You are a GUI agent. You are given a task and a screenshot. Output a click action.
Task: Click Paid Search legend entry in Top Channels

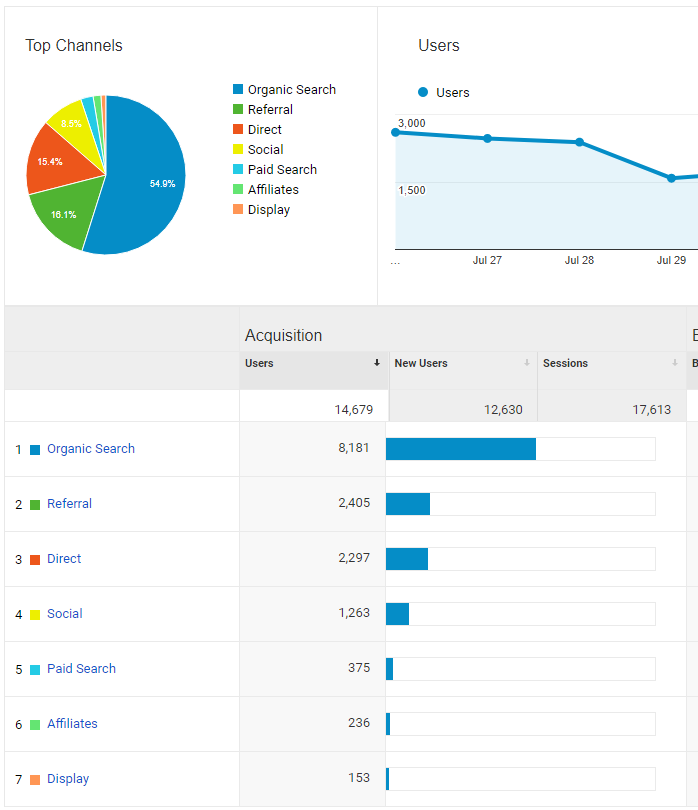tap(275, 169)
